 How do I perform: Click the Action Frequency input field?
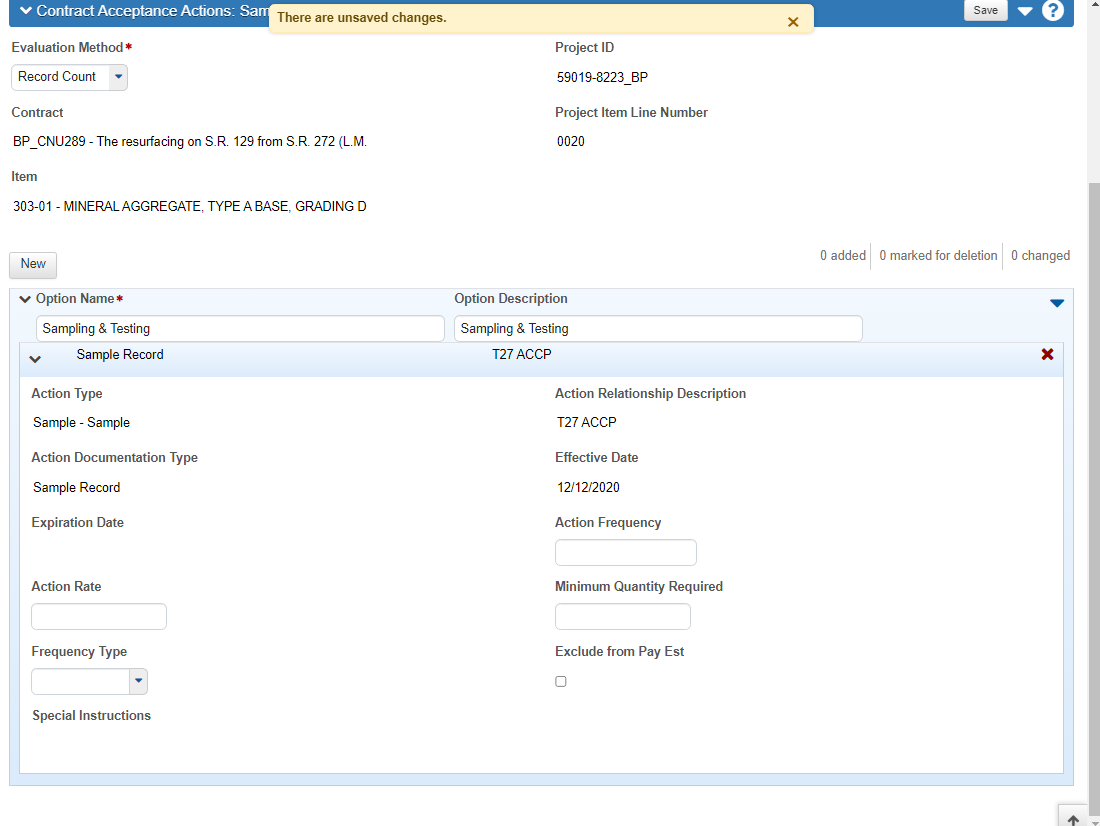pyautogui.click(x=625, y=553)
